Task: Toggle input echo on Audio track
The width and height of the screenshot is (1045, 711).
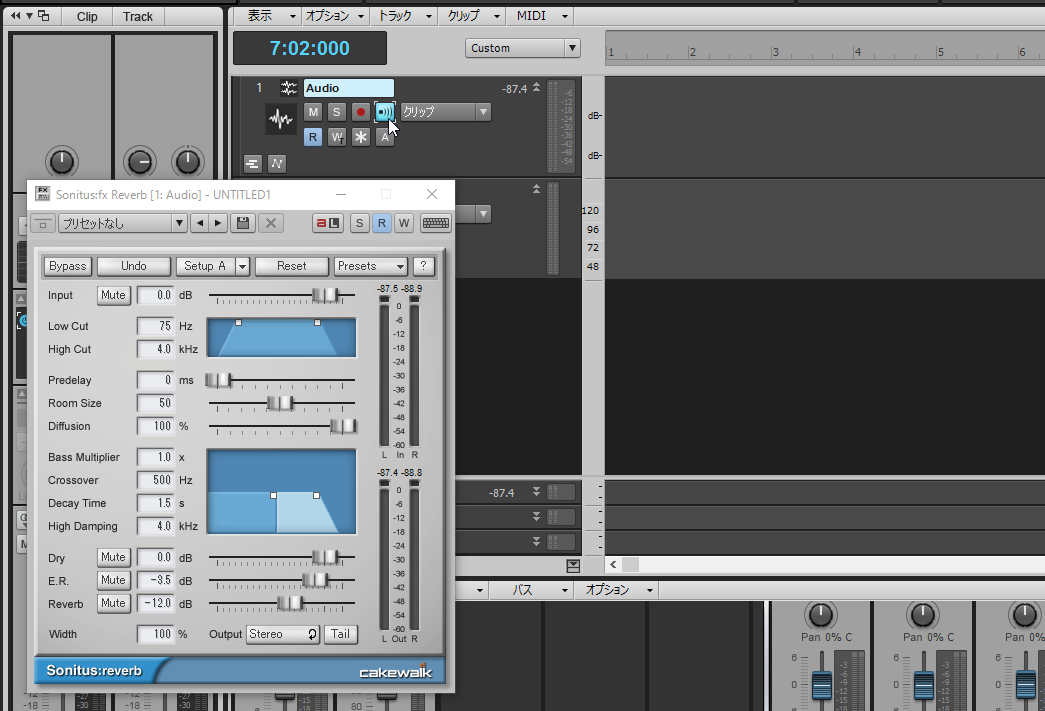Action: (x=385, y=112)
